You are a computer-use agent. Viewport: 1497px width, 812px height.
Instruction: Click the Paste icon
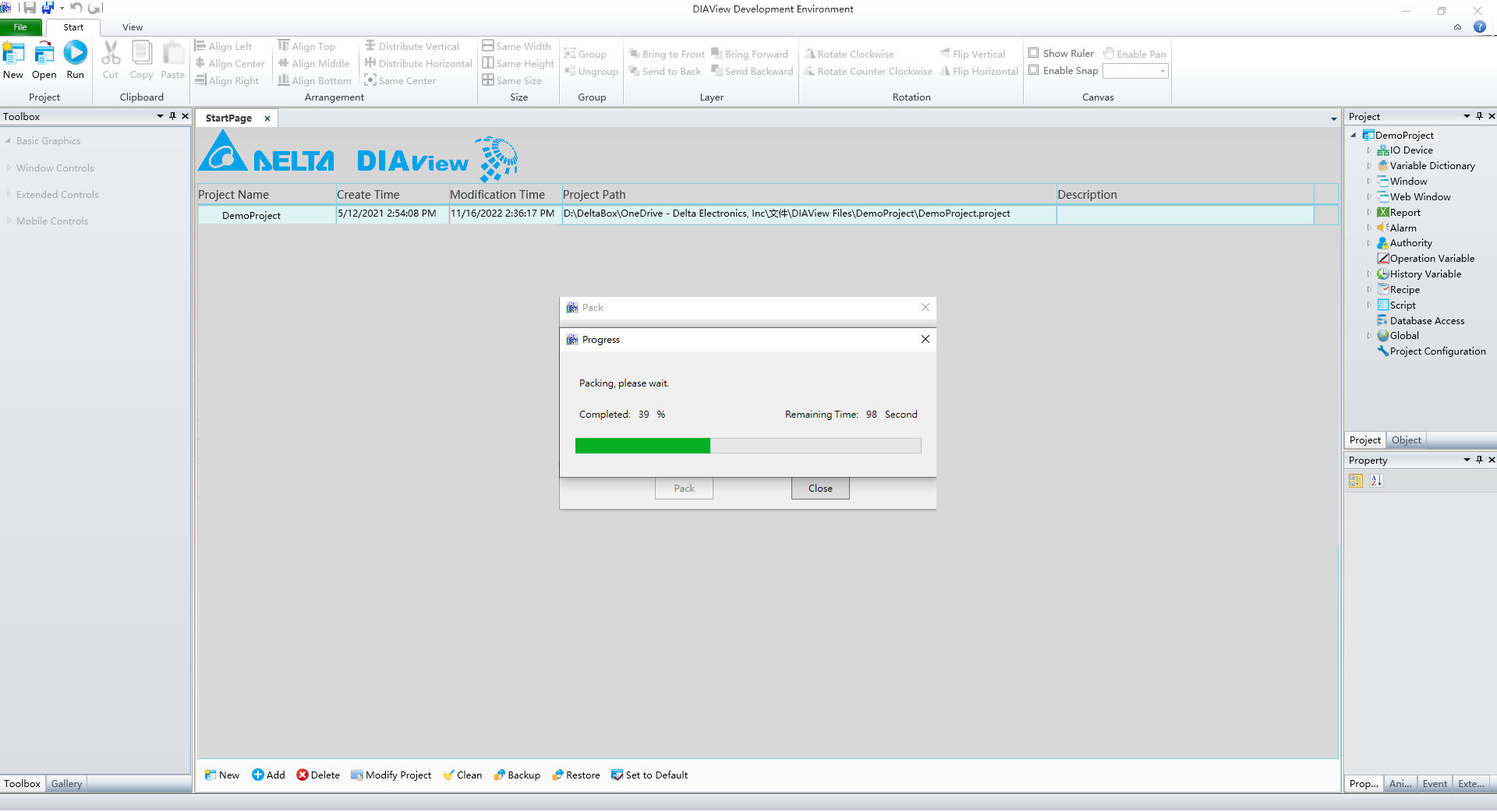[173, 53]
